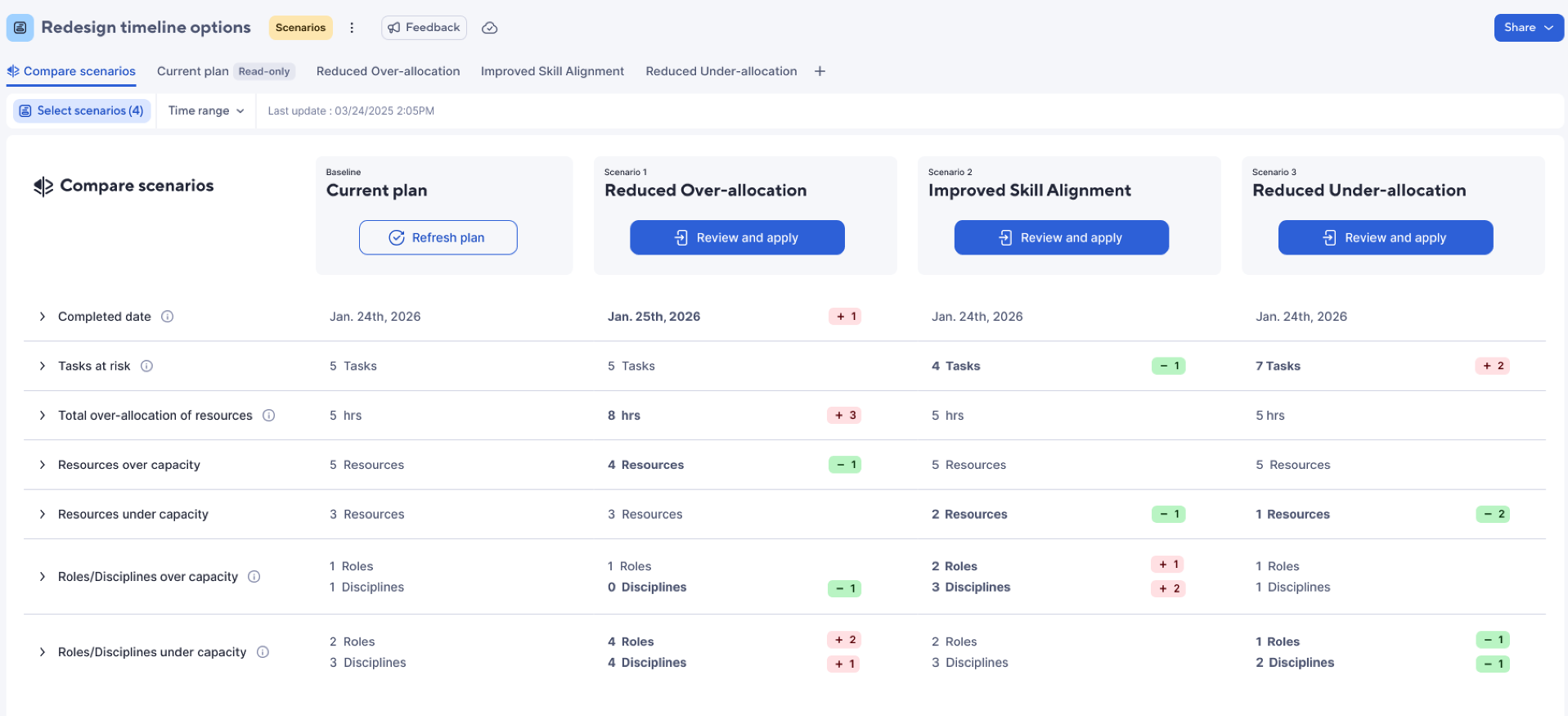Click 'Jan. 25th, 2026' completed date value
This screenshot has height=716, width=1568.
coord(654,317)
